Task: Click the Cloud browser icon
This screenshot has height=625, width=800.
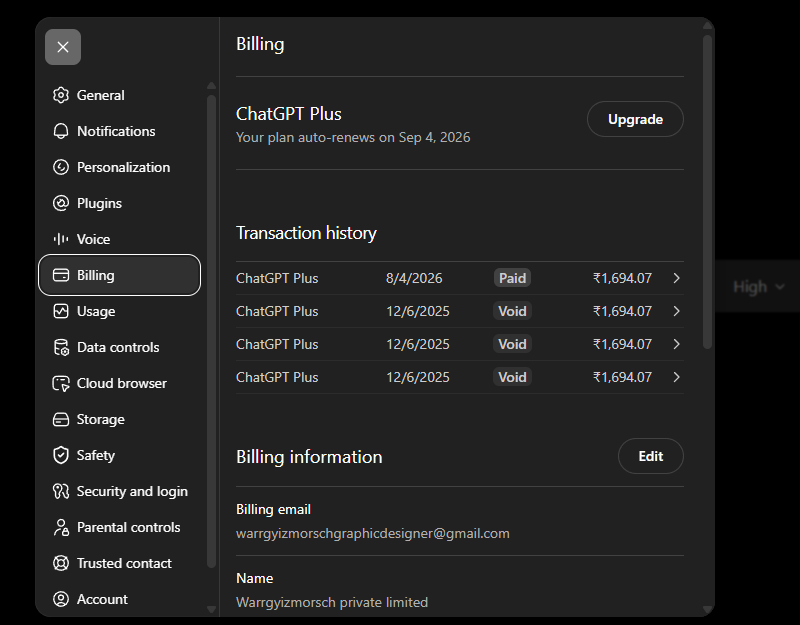Action: [61, 383]
